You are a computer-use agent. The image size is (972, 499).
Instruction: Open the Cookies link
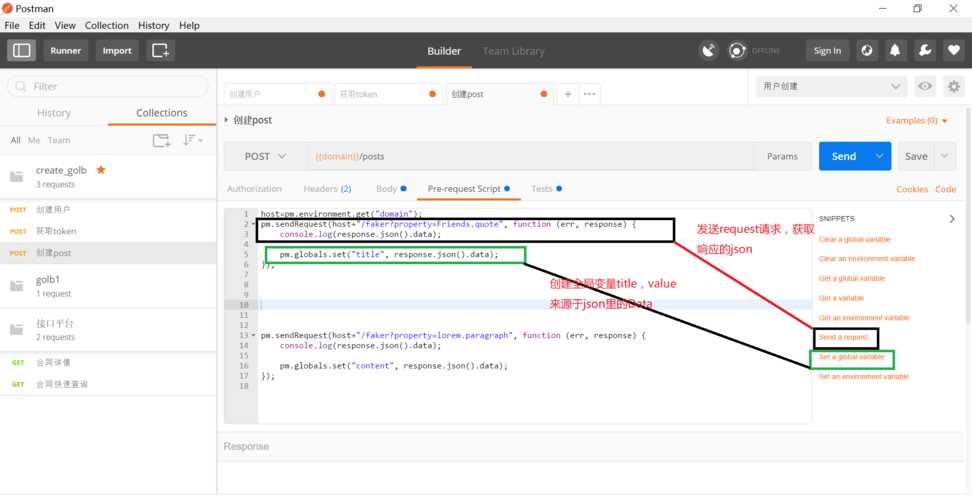point(912,189)
